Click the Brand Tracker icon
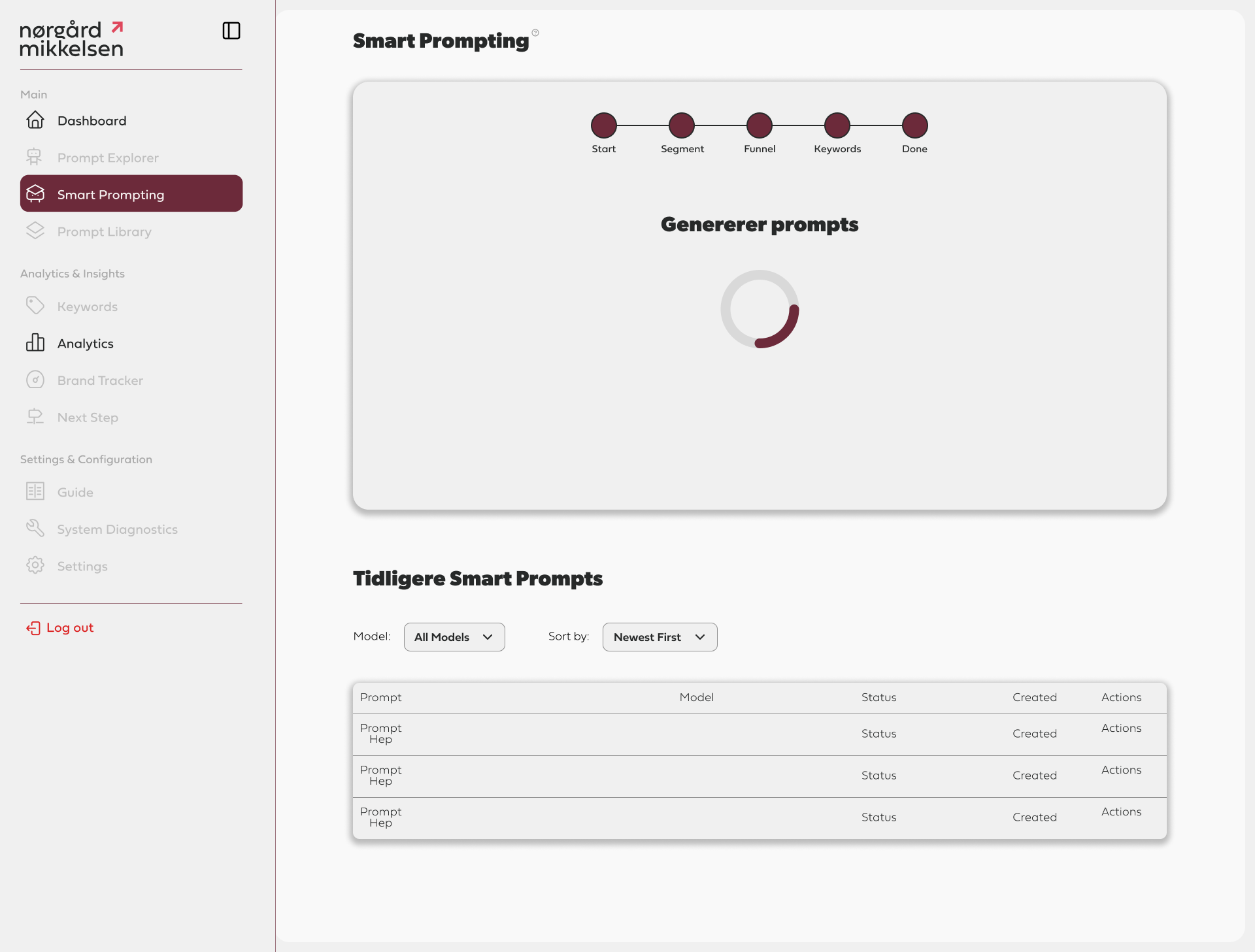This screenshot has width=1255, height=952. point(35,380)
